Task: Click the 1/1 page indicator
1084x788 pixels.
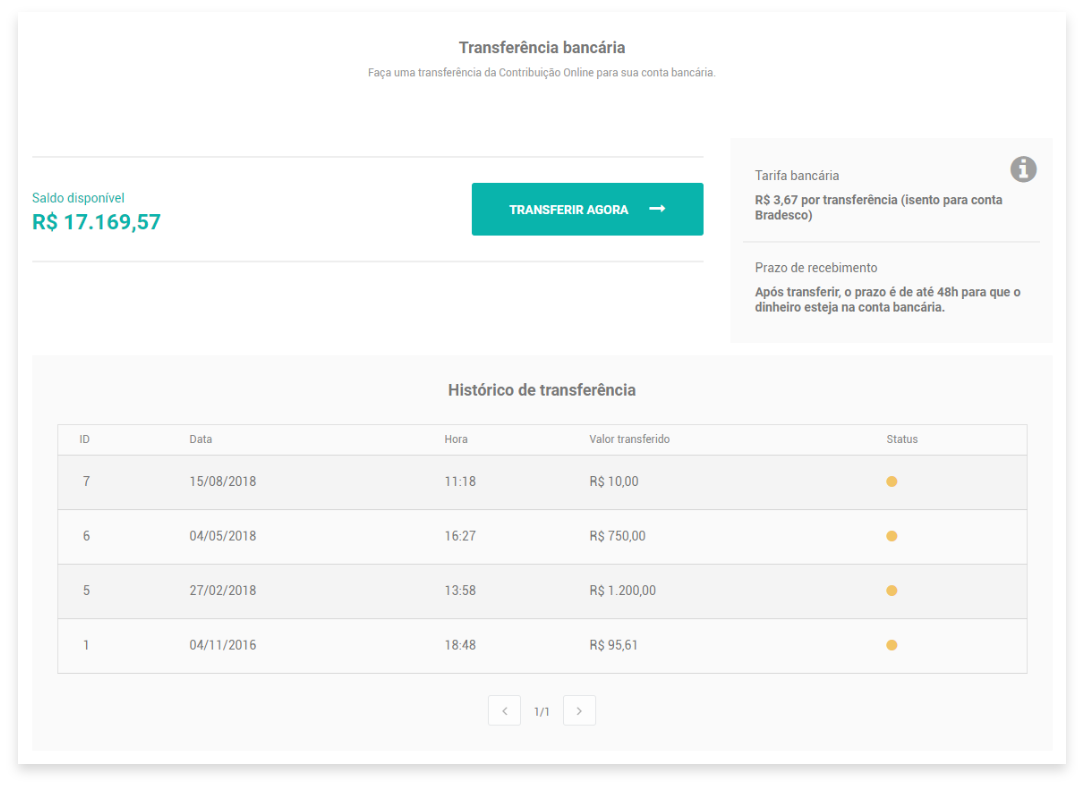Action: pos(542,712)
